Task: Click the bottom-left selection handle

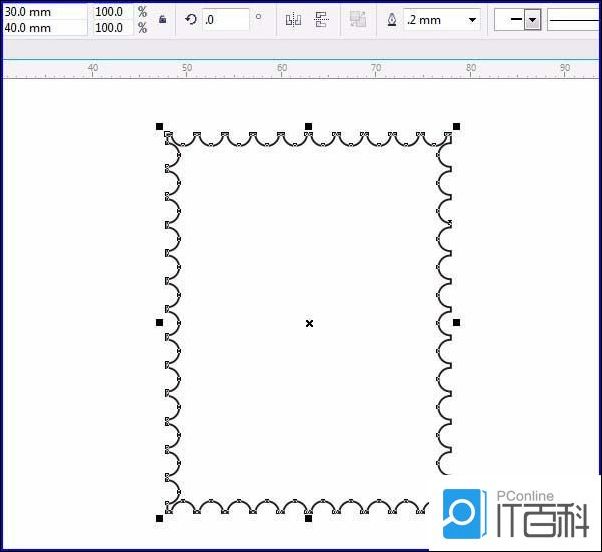Action: [159, 519]
